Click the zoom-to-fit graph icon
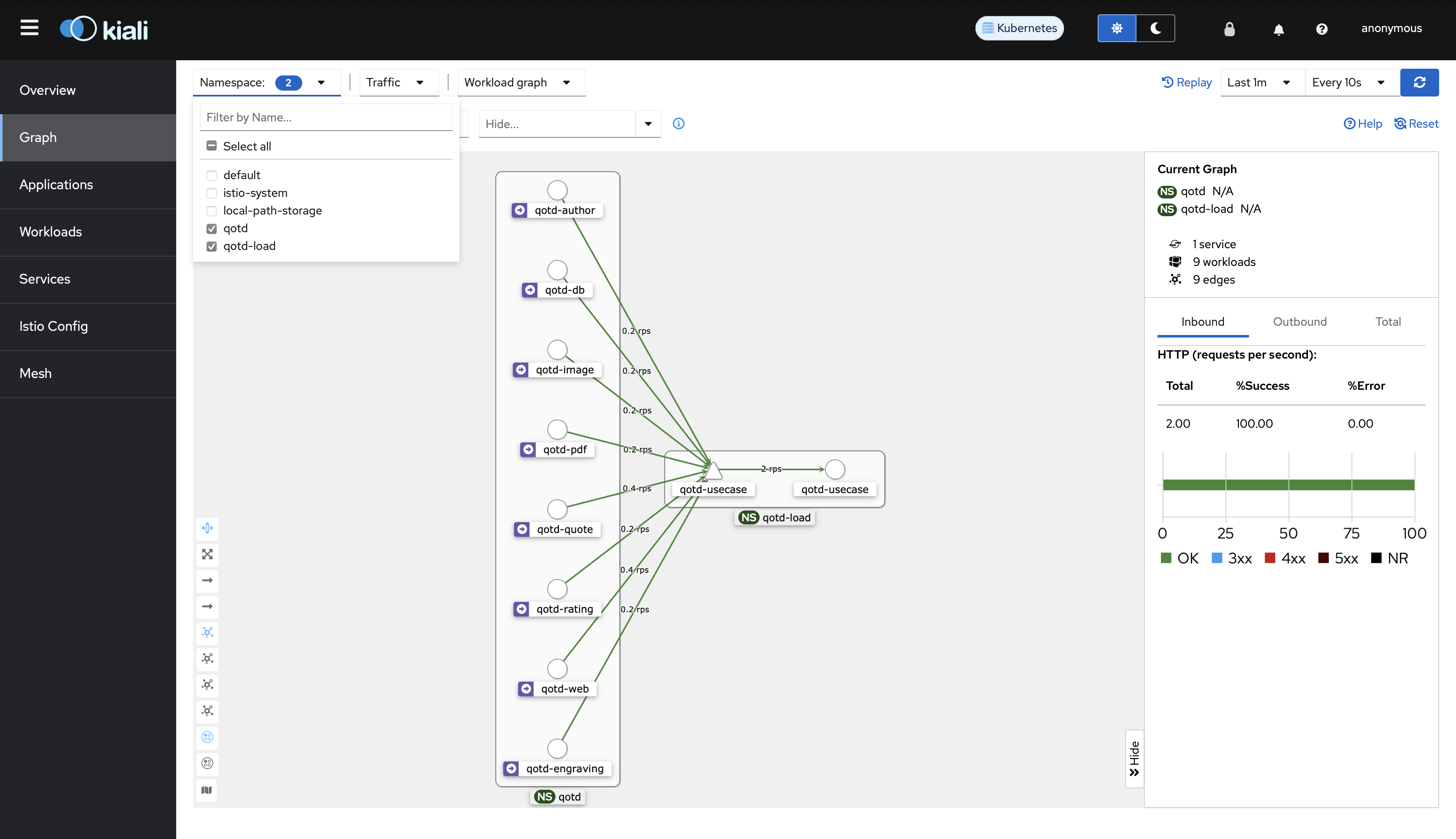 pyautogui.click(x=207, y=554)
